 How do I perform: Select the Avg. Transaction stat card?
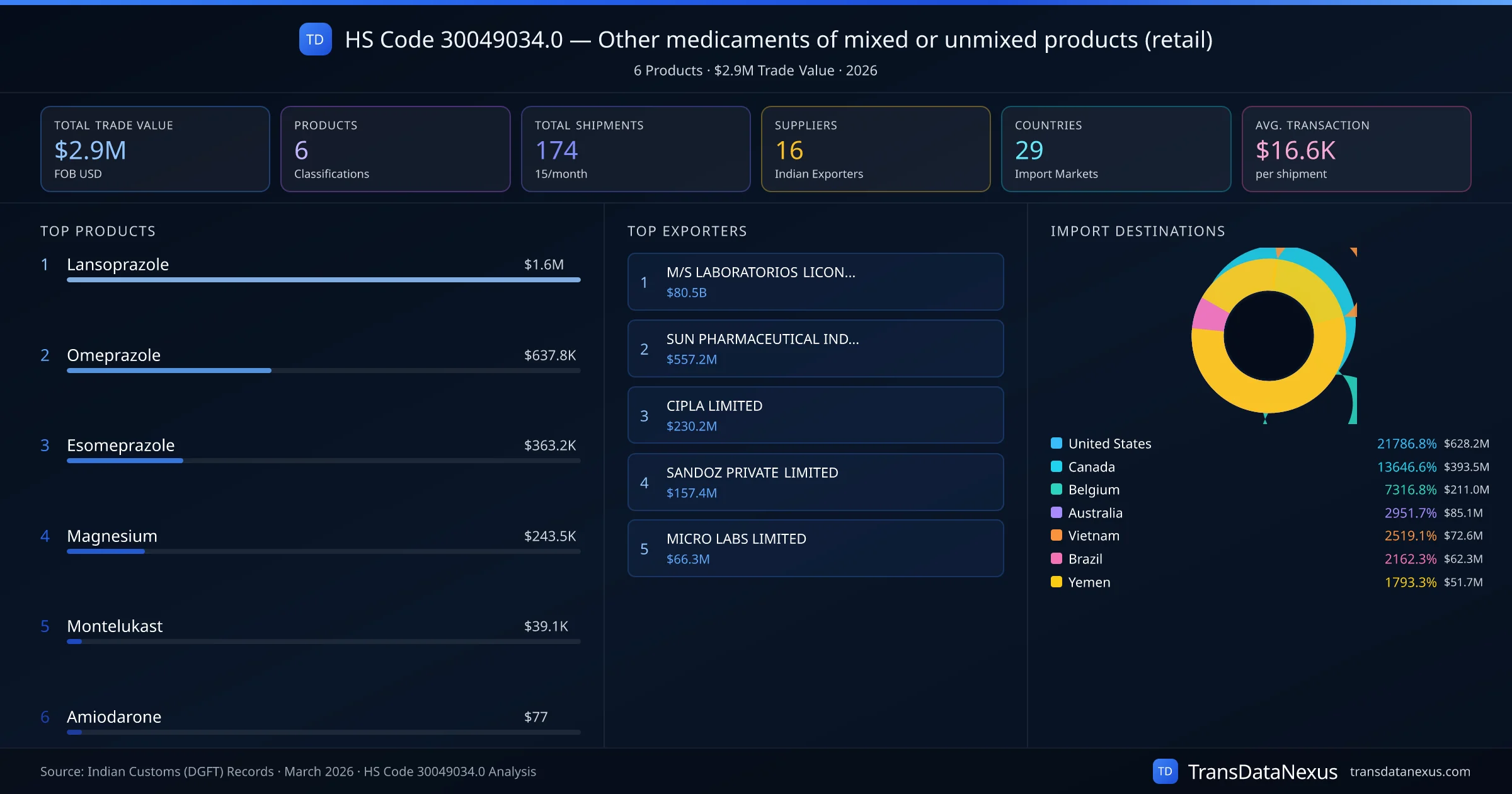(x=1356, y=149)
